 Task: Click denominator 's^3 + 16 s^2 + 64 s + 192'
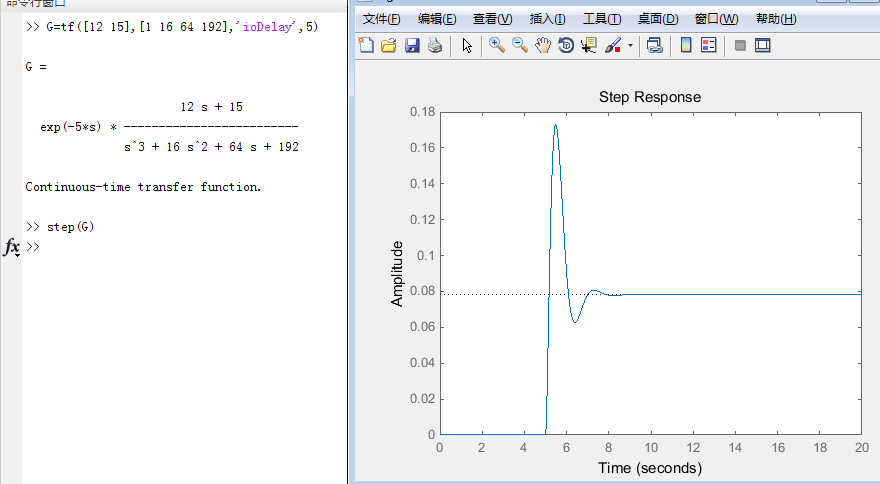pos(212,147)
